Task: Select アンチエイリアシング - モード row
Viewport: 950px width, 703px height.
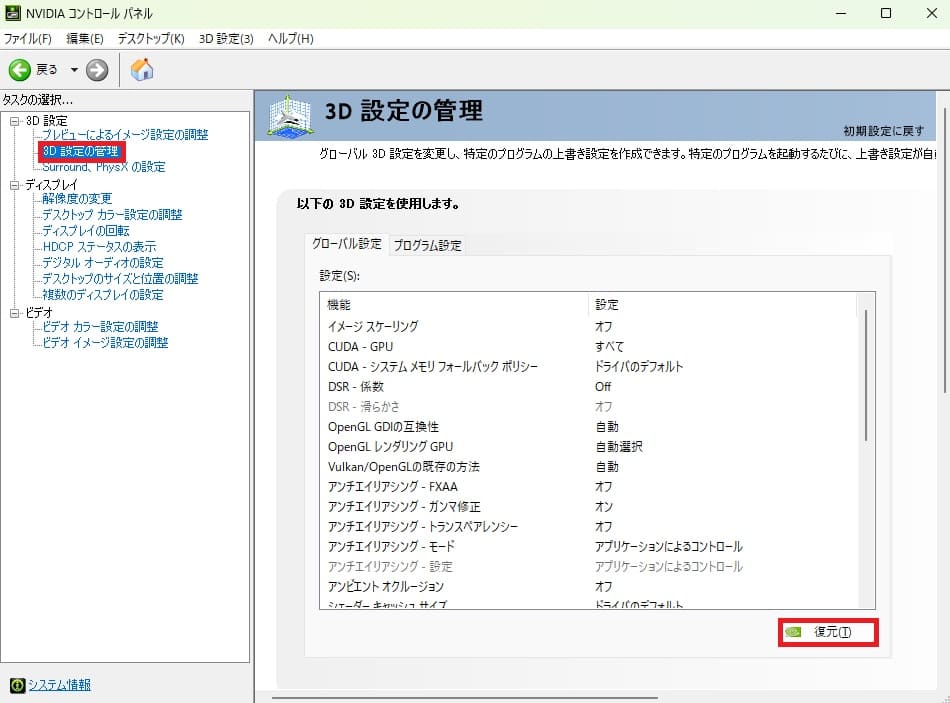Action: pos(589,547)
